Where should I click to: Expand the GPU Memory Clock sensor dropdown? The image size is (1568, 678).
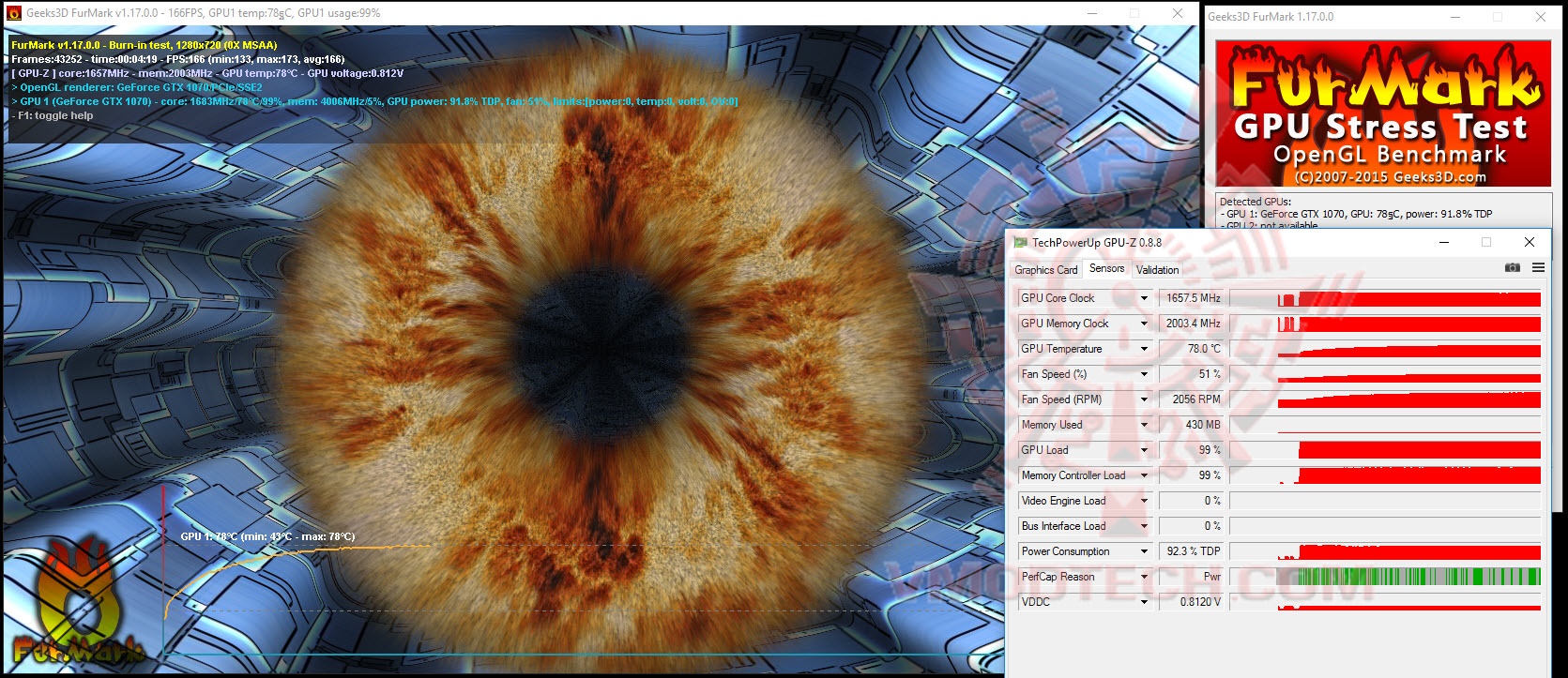(1144, 324)
